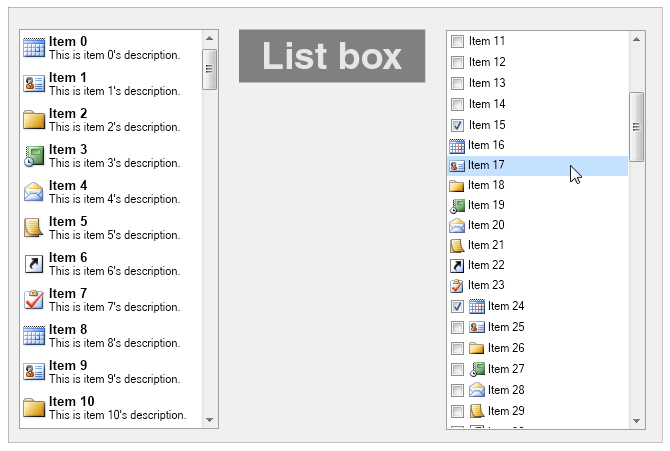Click the right list's scroll down arrow
This screenshot has height=451, width=670.
coord(636,421)
